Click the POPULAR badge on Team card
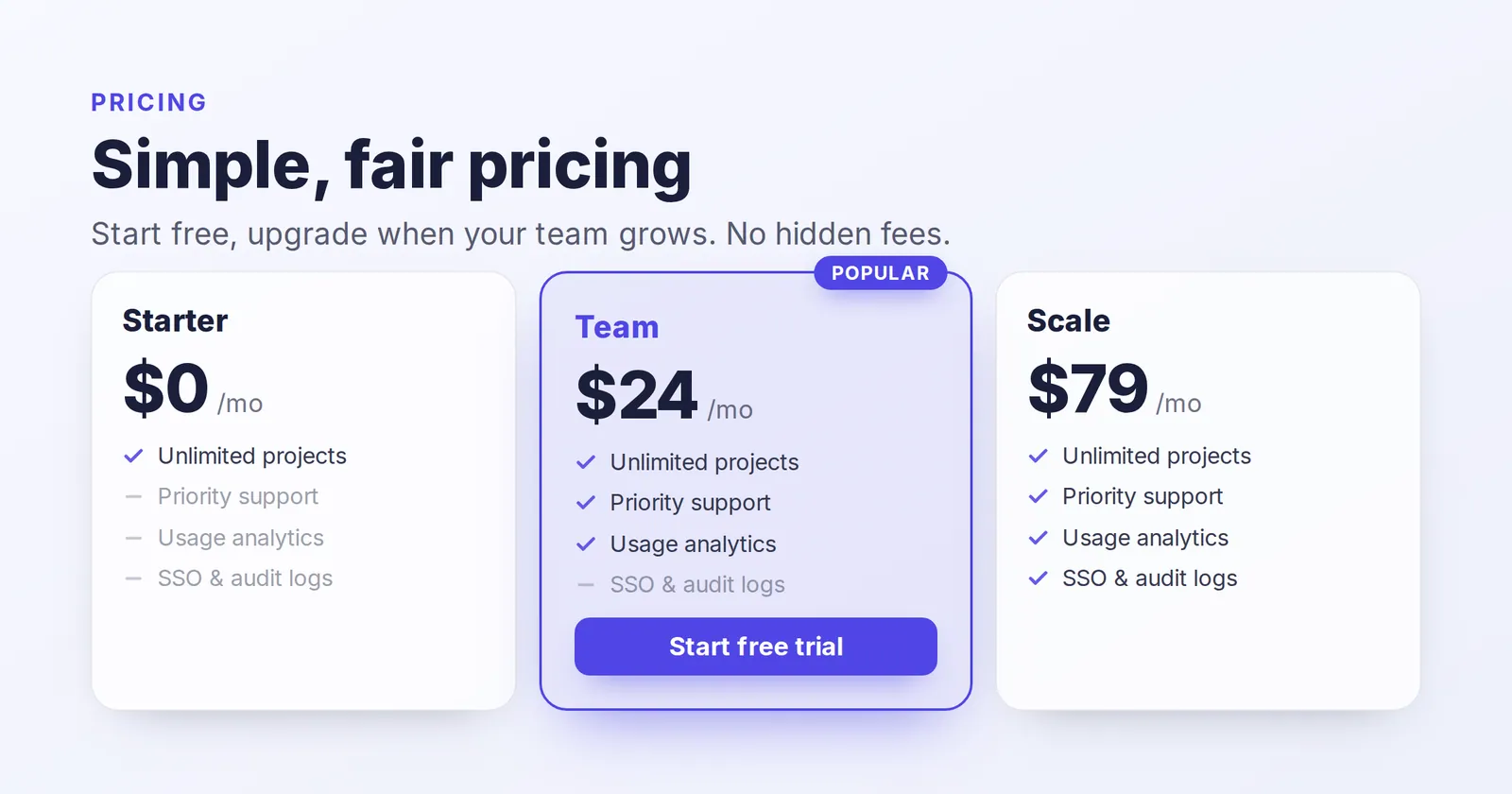The width and height of the screenshot is (1512, 794). click(x=881, y=273)
